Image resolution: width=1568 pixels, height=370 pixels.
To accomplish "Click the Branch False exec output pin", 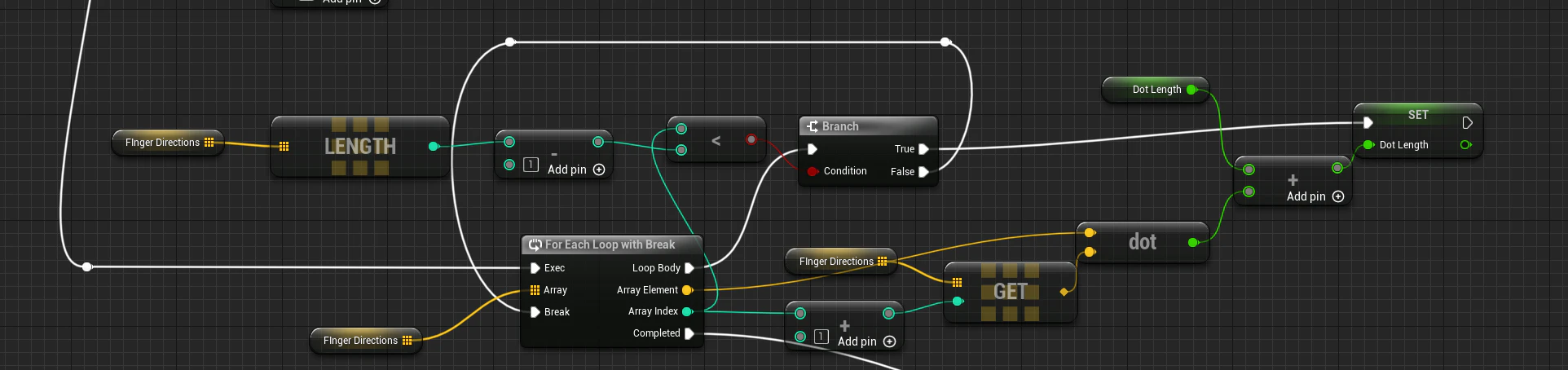I will (923, 172).
